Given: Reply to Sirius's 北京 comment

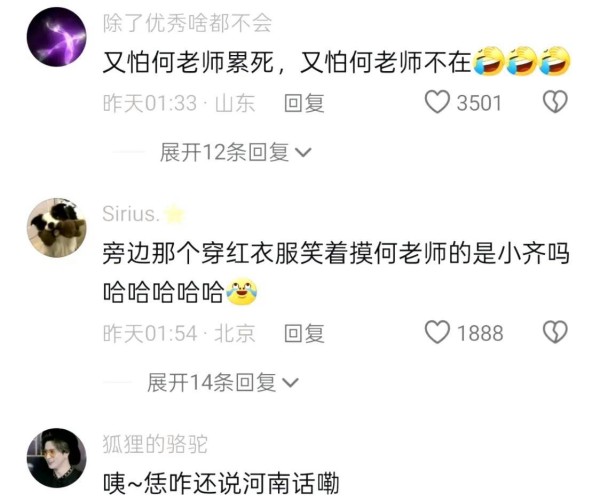Looking at the screenshot, I should 304,333.
